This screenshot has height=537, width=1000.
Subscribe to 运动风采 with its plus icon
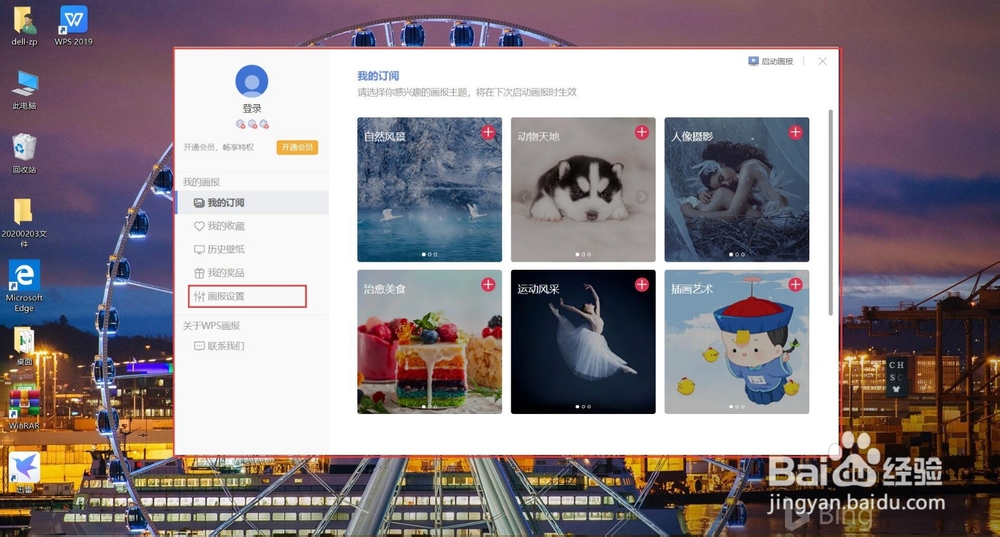[642, 284]
